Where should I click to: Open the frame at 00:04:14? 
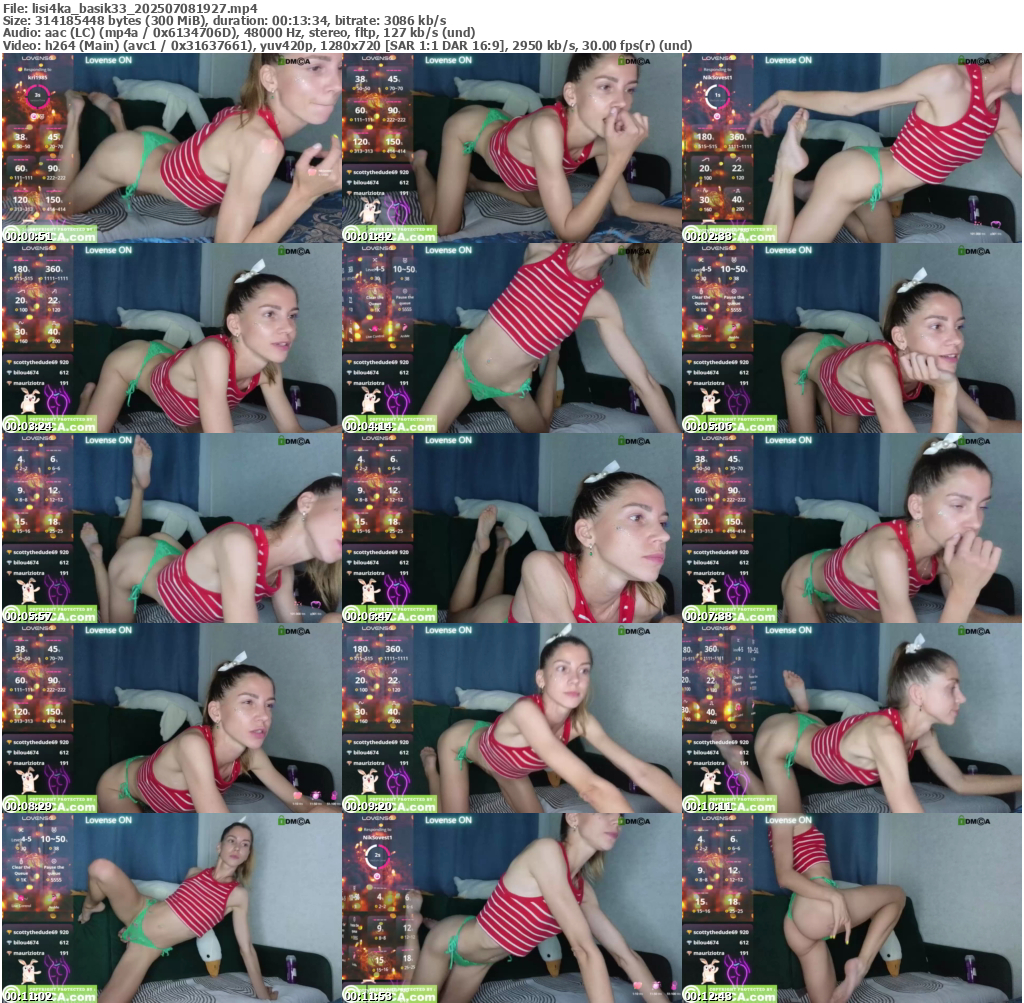[x=511, y=338]
